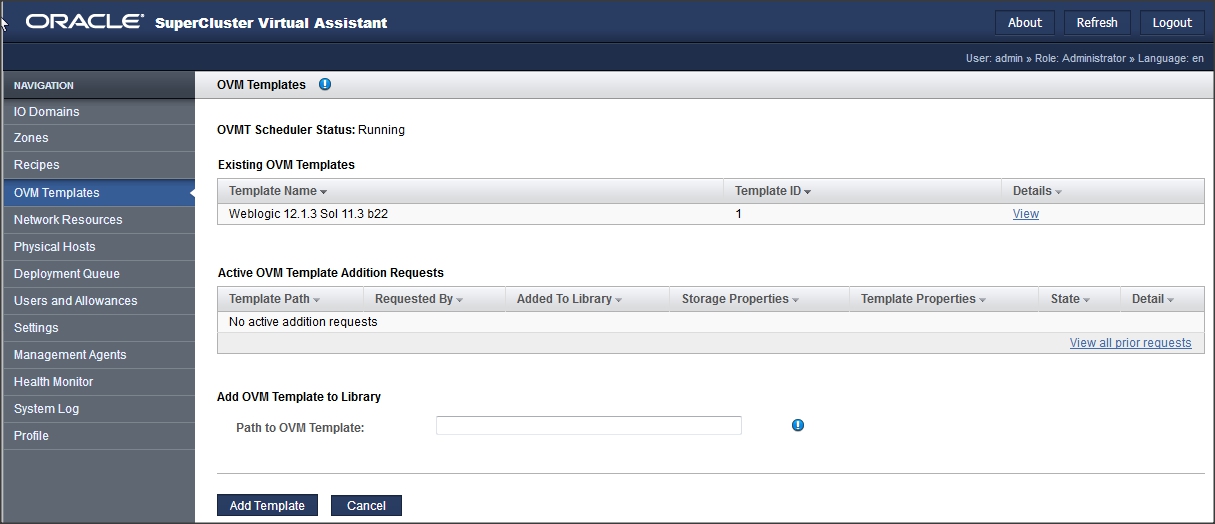This screenshot has width=1215, height=524.
Task: Click the Cancel button
Action: [x=366, y=506]
